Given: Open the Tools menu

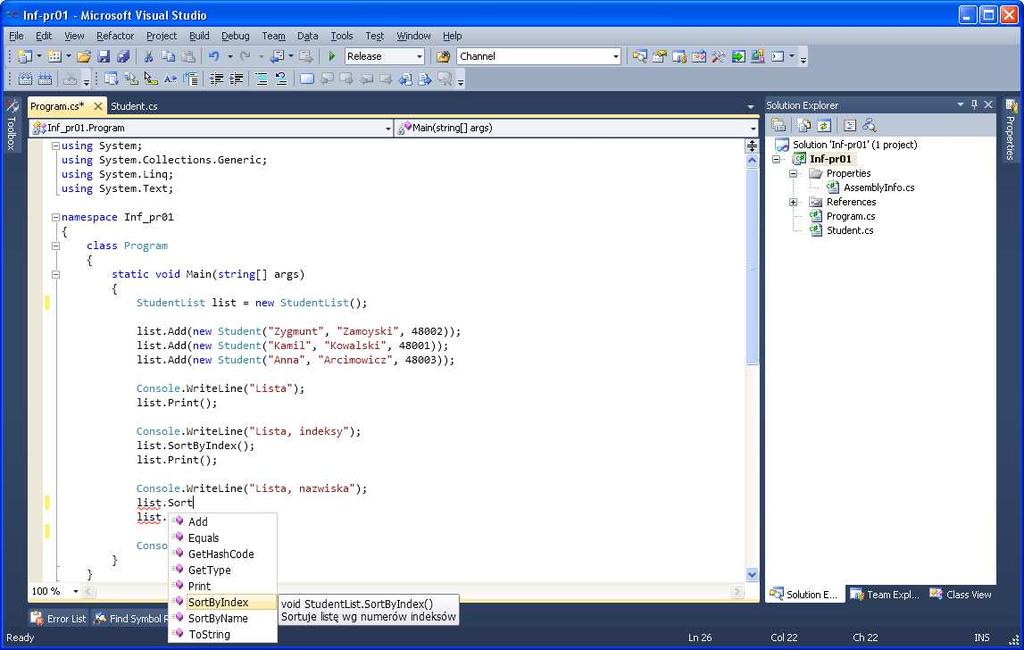Looking at the screenshot, I should click(x=342, y=36).
